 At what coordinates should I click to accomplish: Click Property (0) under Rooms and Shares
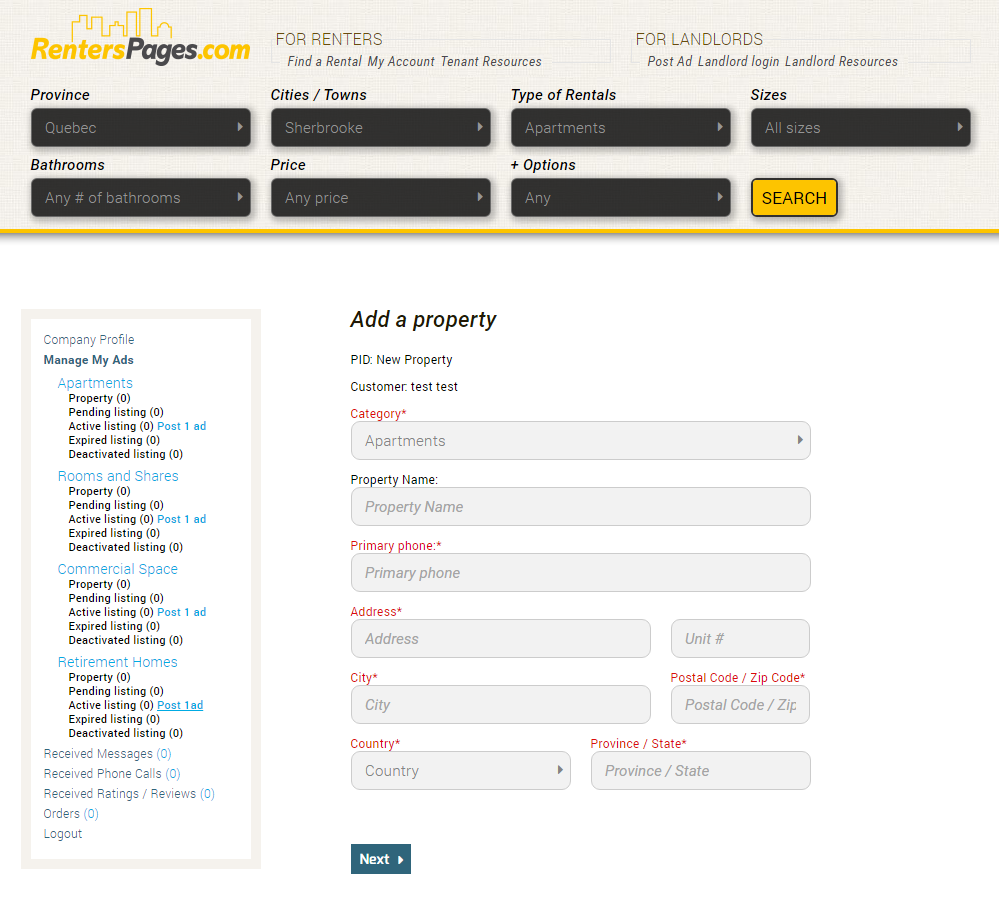[x=99, y=491]
